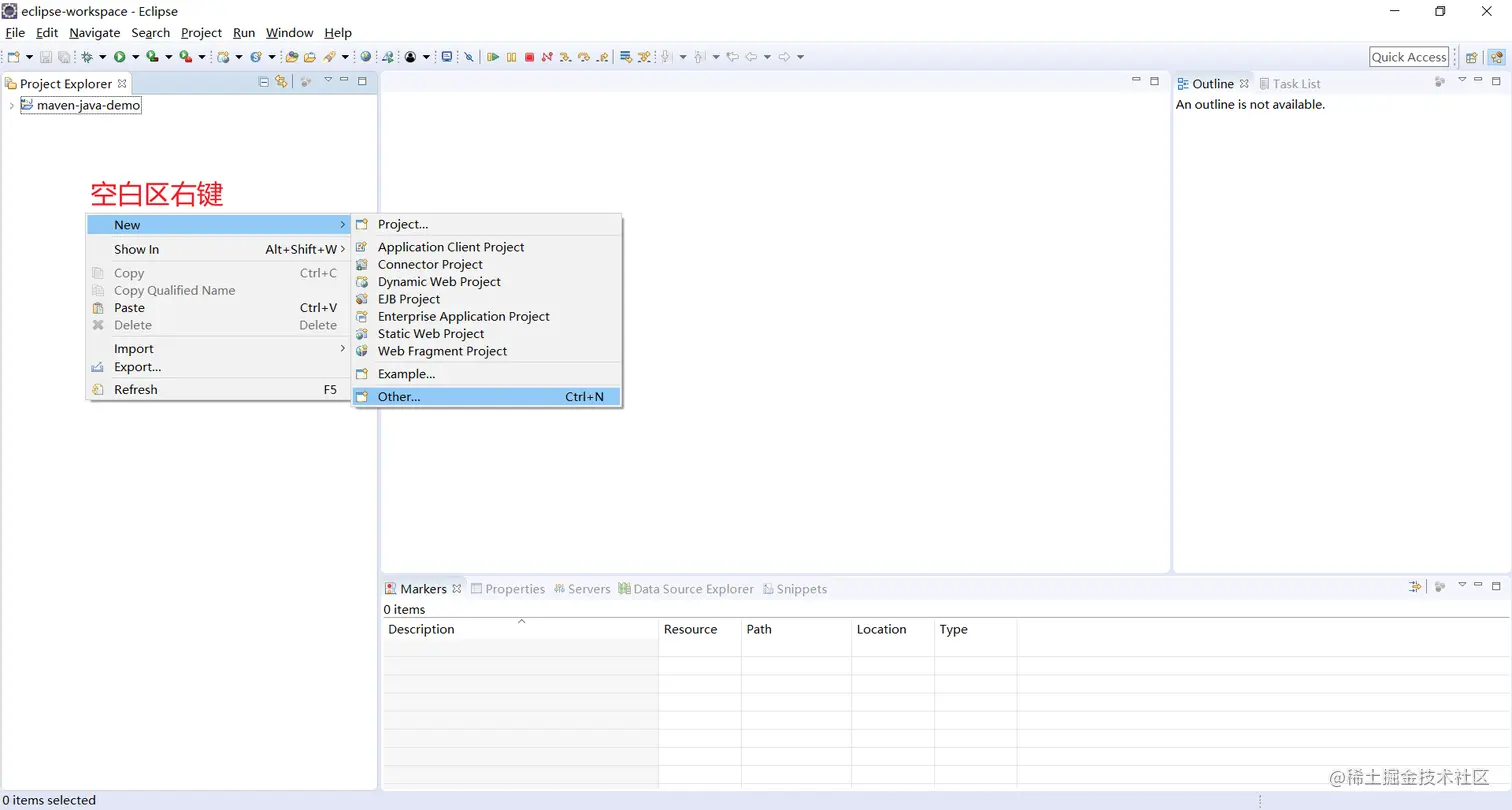Open the Run button dropdown arrow
This screenshot has height=810, width=1512.
pyautogui.click(x=135, y=57)
